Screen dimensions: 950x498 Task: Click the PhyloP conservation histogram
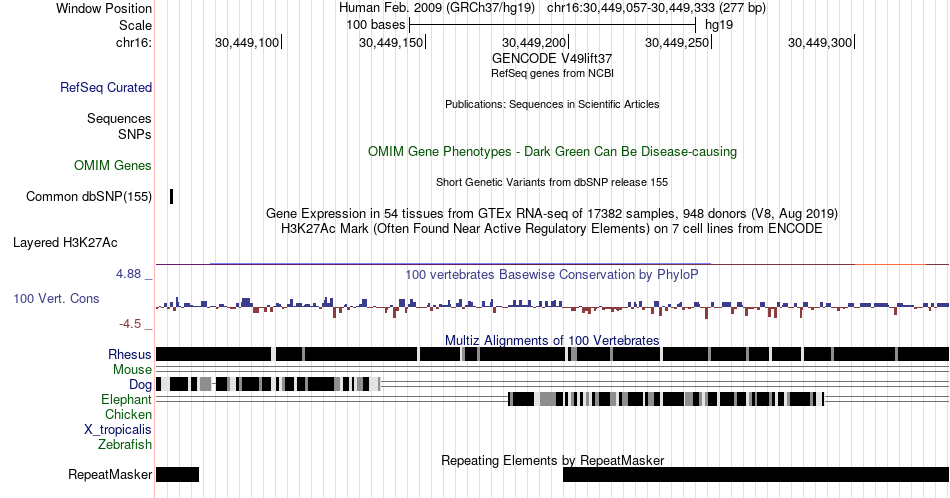553,307
